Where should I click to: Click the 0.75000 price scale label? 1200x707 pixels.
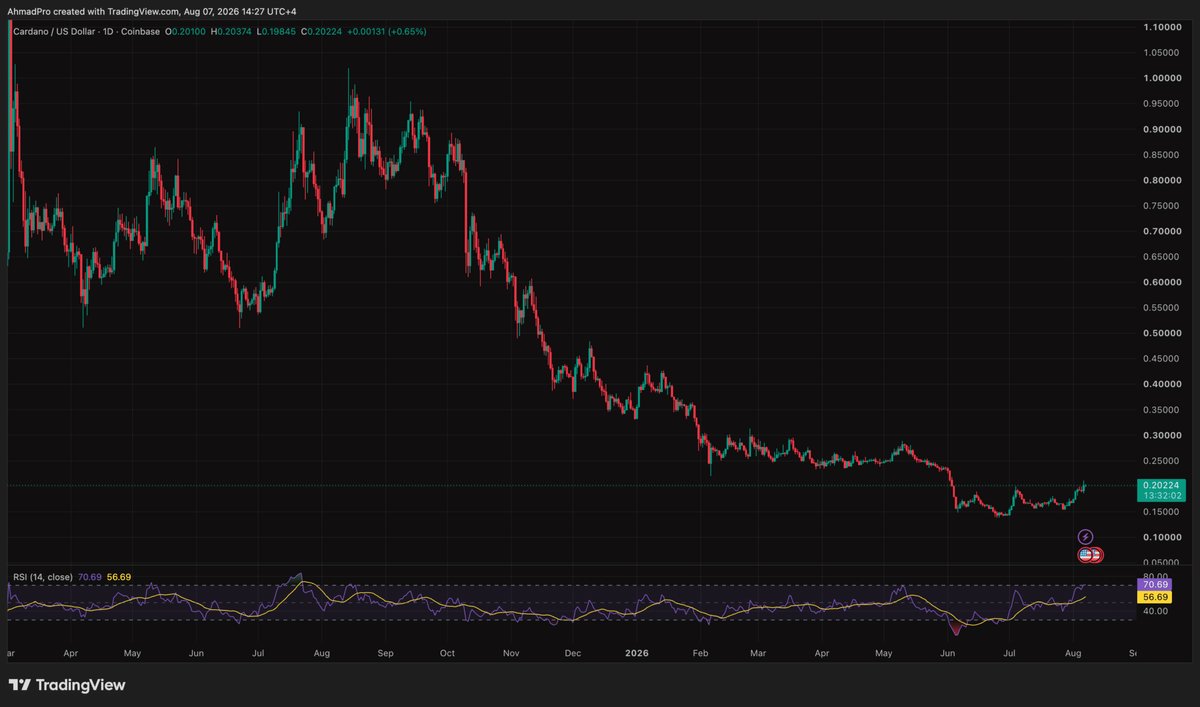[x=1163, y=206]
